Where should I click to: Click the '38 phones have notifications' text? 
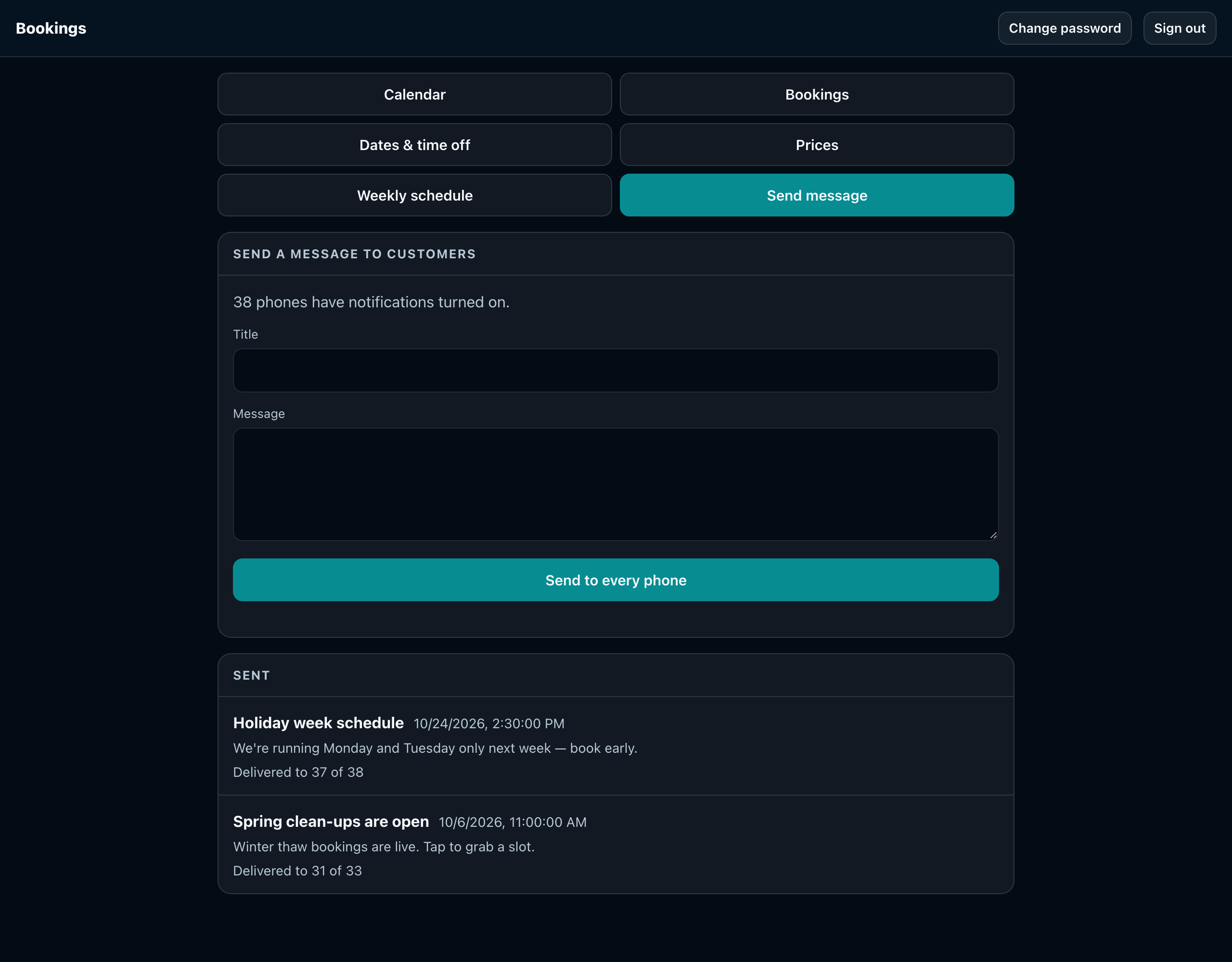[371, 302]
